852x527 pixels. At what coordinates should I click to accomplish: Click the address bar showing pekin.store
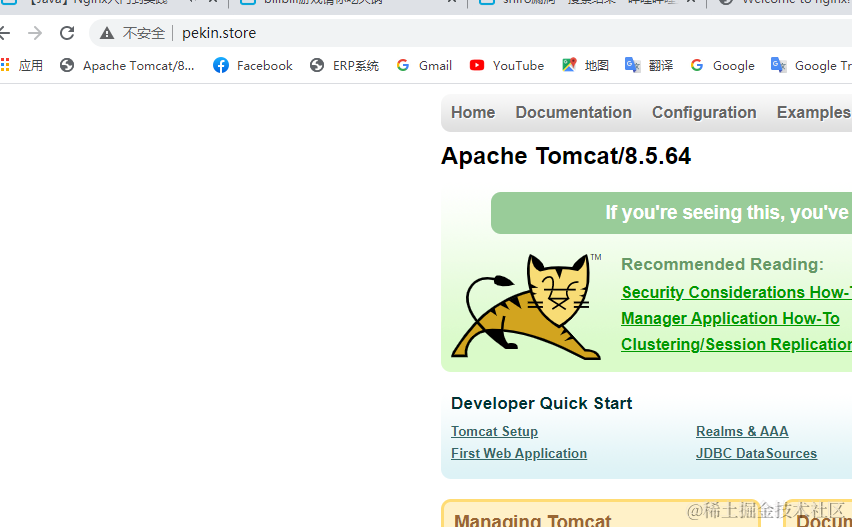pyautogui.click(x=471, y=33)
